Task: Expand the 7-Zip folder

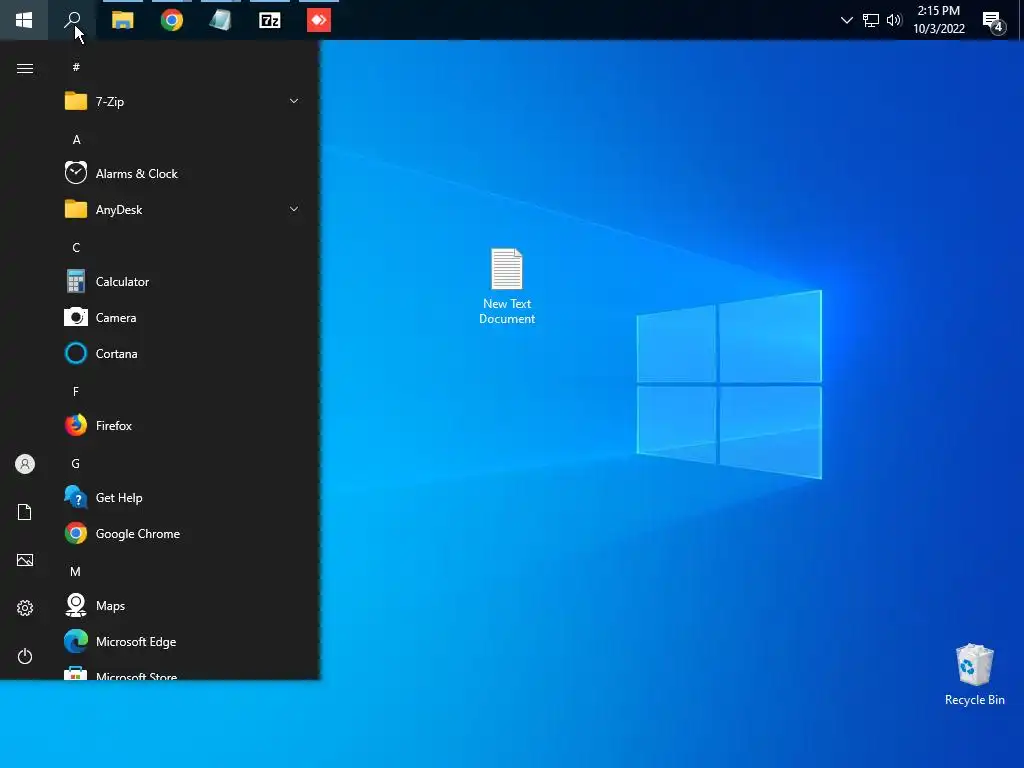Action: click(x=183, y=101)
